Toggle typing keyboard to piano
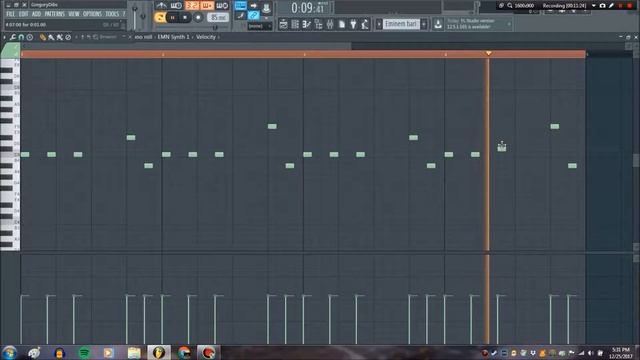 click(240, 6)
